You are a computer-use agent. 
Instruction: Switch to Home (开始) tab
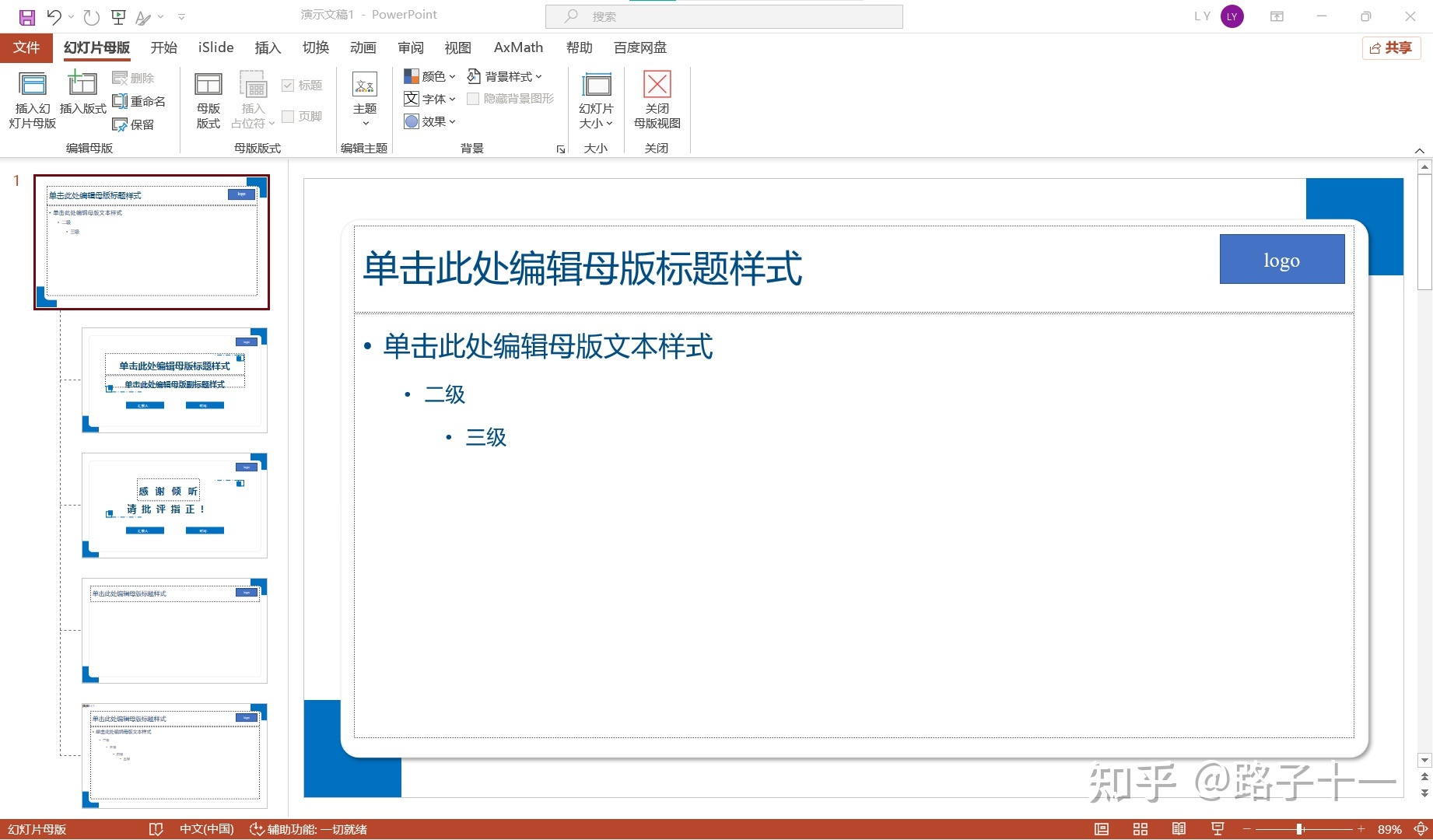164,47
